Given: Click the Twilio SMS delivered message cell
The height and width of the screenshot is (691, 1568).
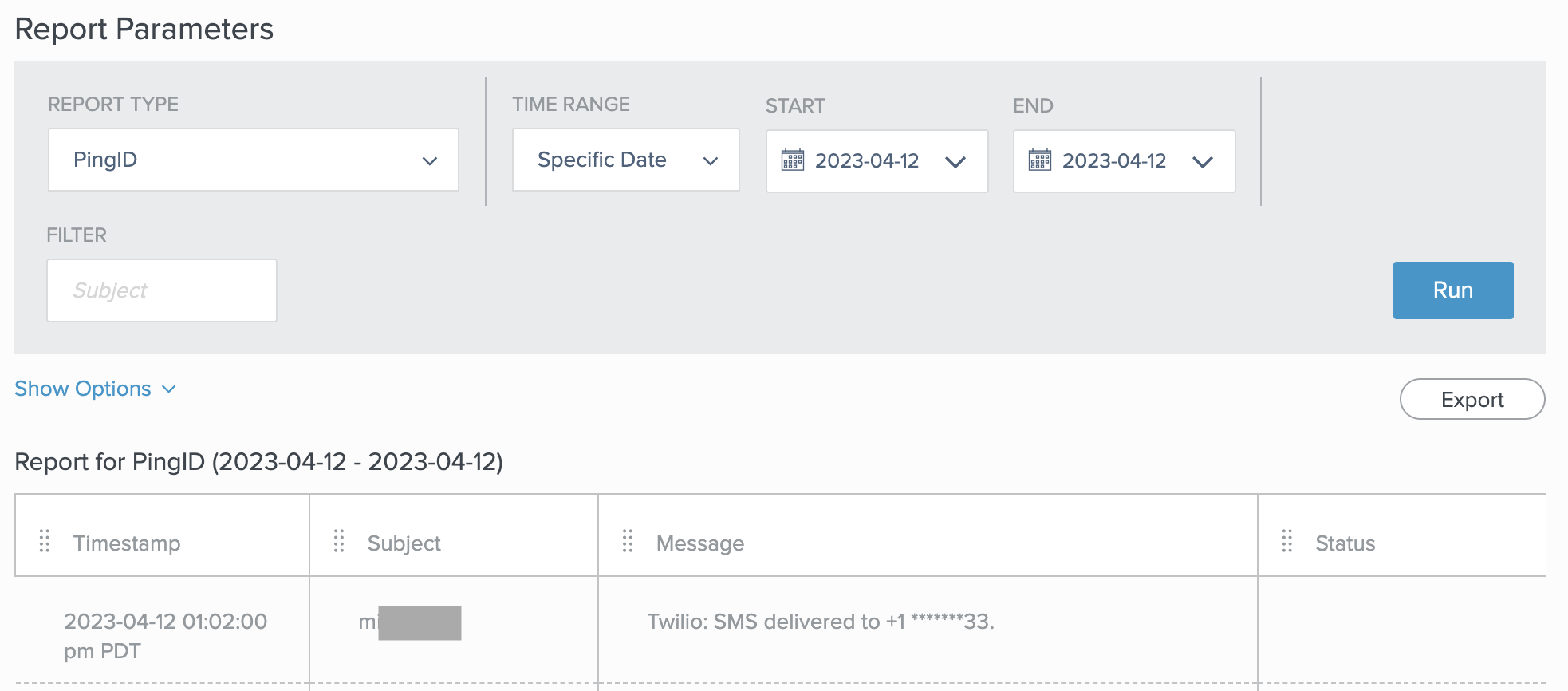Looking at the screenshot, I should tap(820, 622).
